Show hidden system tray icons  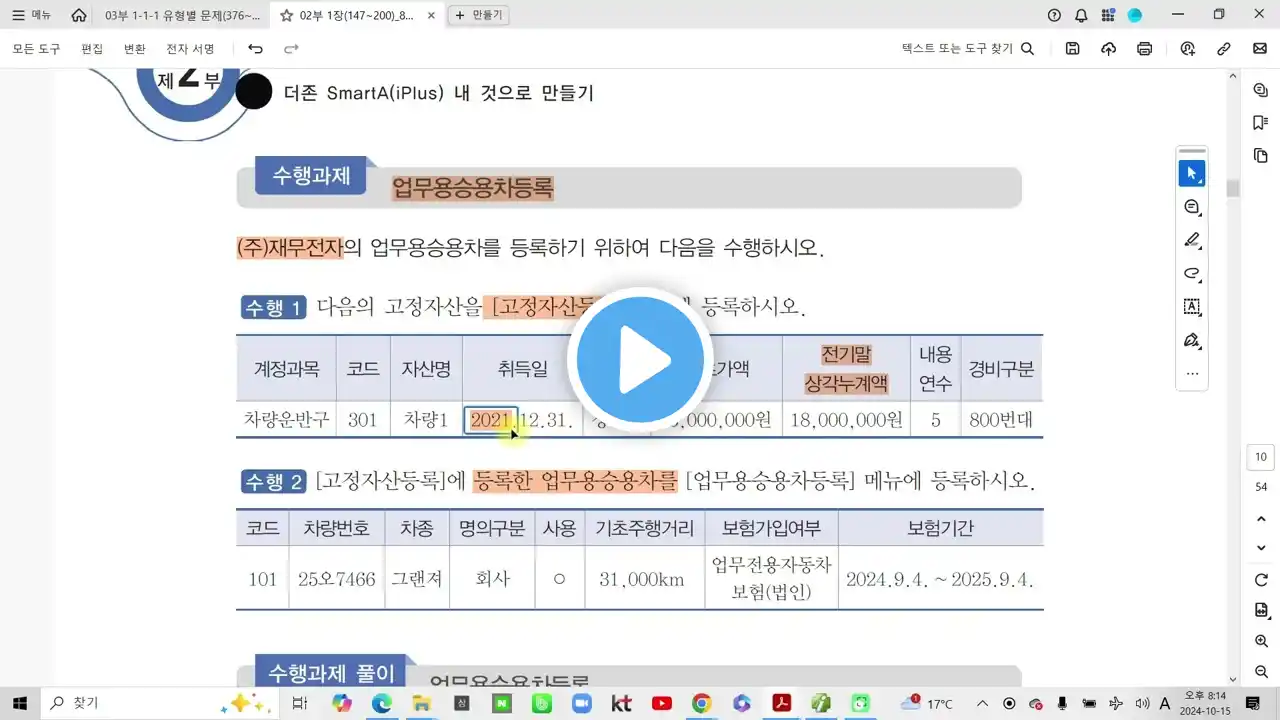(x=983, y=703)
